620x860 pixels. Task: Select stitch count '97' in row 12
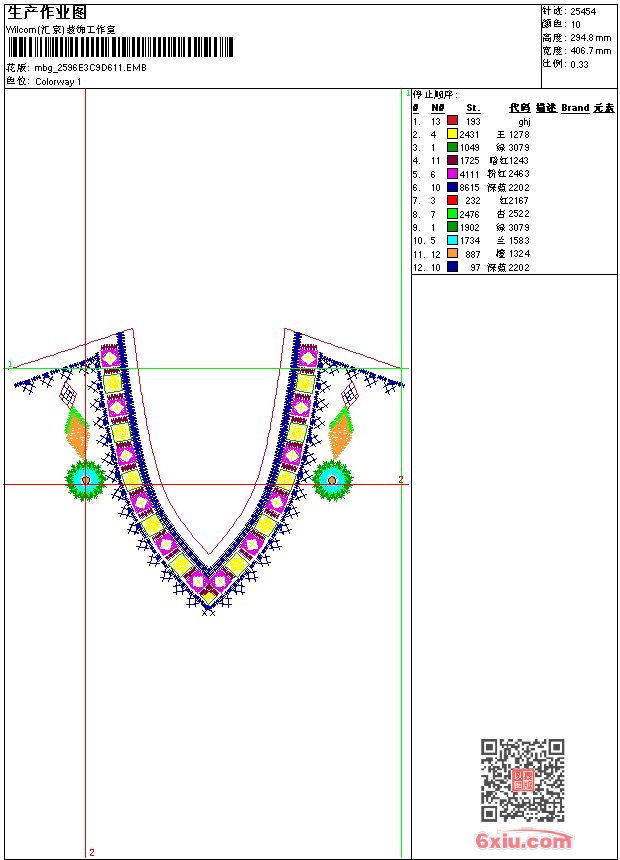475,268
